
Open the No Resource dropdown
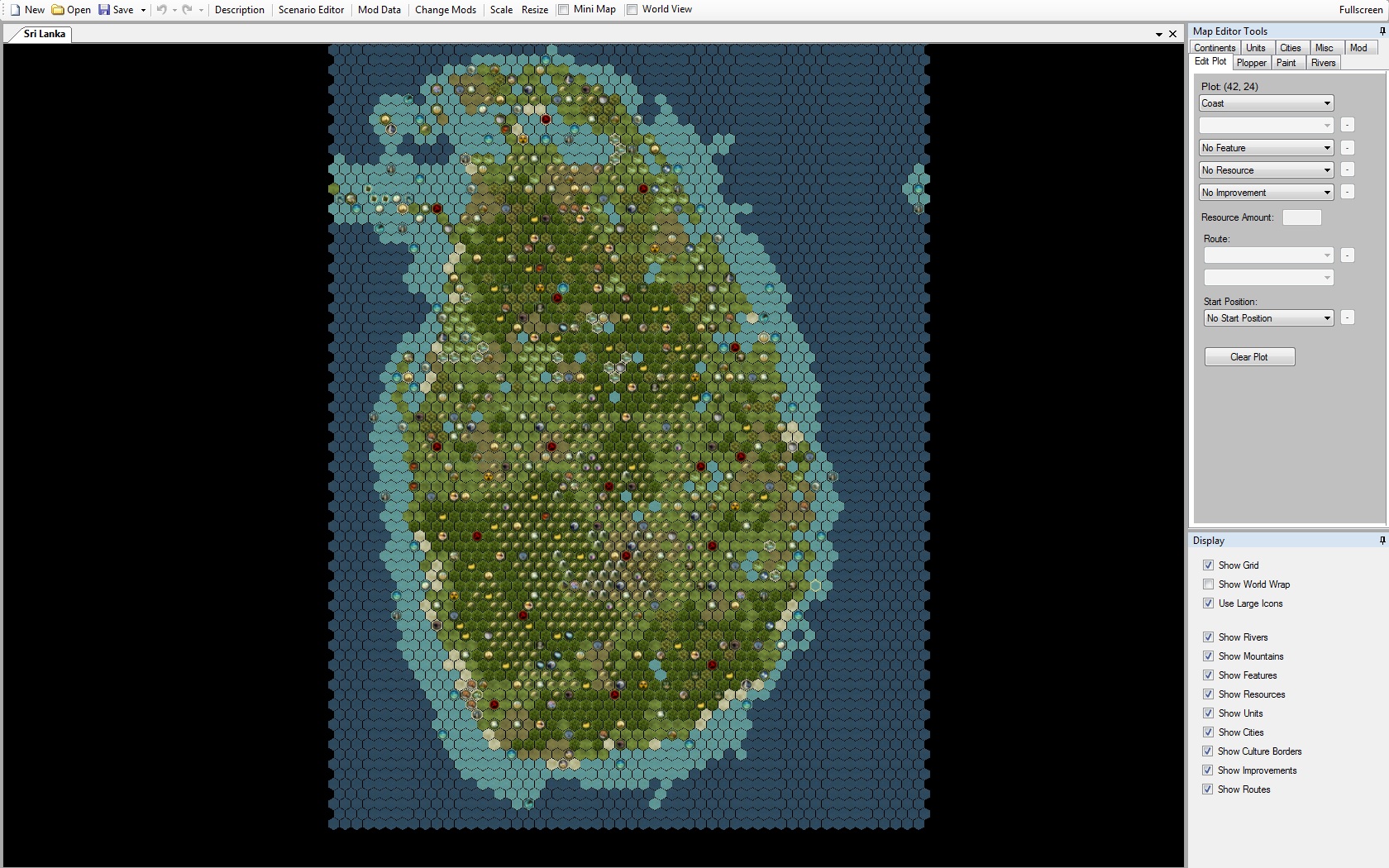pos(1266,170)
